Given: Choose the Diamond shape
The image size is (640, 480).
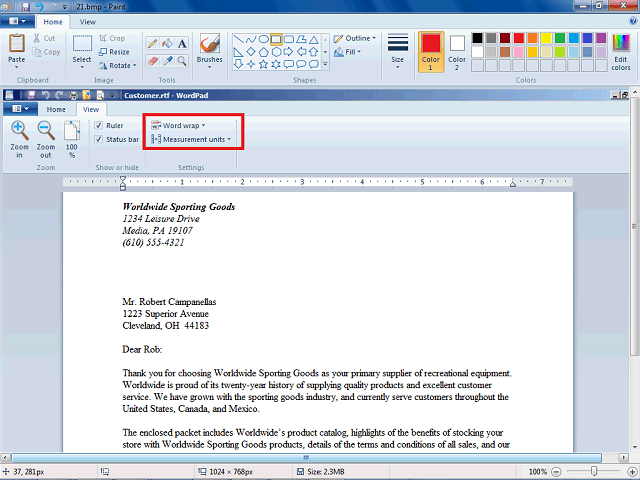Looking at the screenshot, I should tap(251, 52).
